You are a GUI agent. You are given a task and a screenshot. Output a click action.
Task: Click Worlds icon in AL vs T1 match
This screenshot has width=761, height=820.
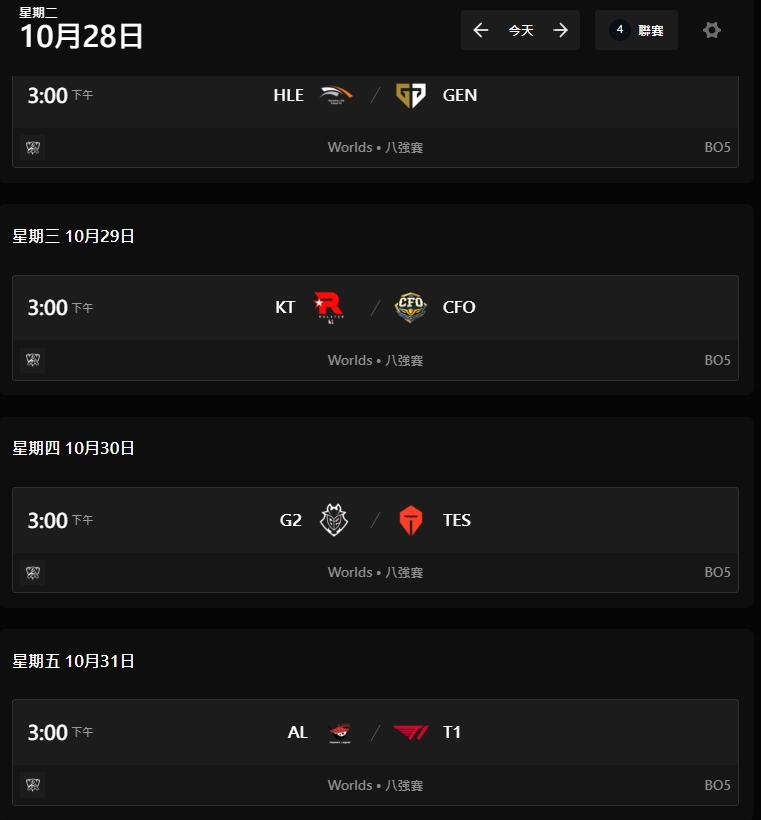pyautogui.click(x=33, y=785)
